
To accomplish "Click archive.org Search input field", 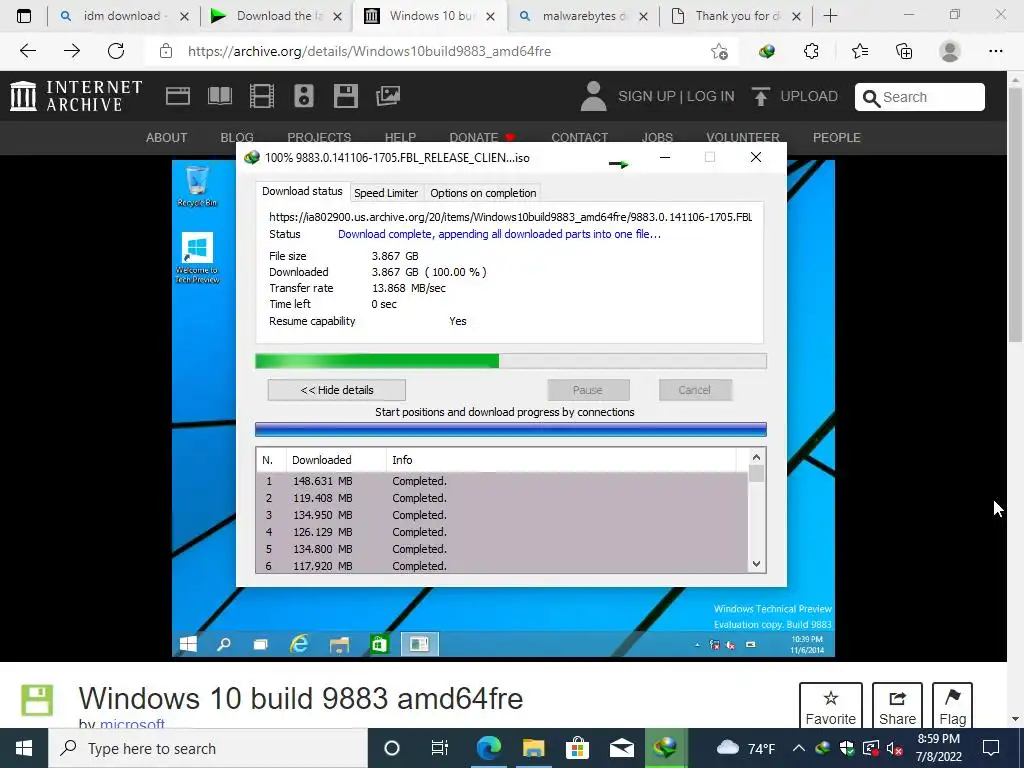I will 920,97.
